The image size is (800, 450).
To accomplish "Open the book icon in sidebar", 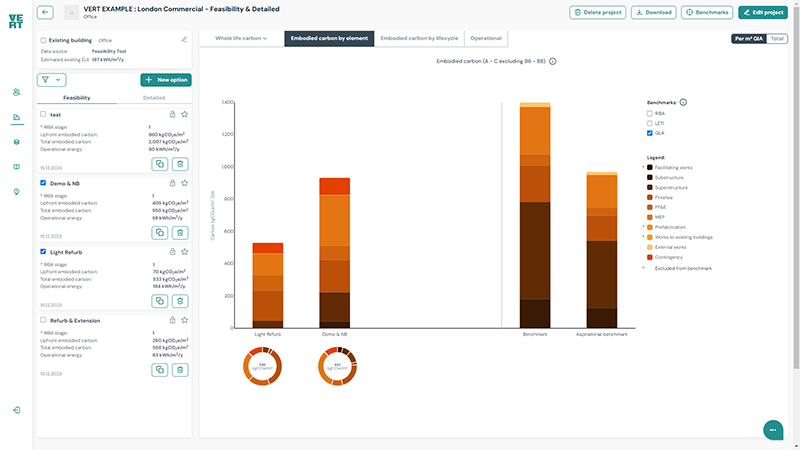I will coord(17,167).
